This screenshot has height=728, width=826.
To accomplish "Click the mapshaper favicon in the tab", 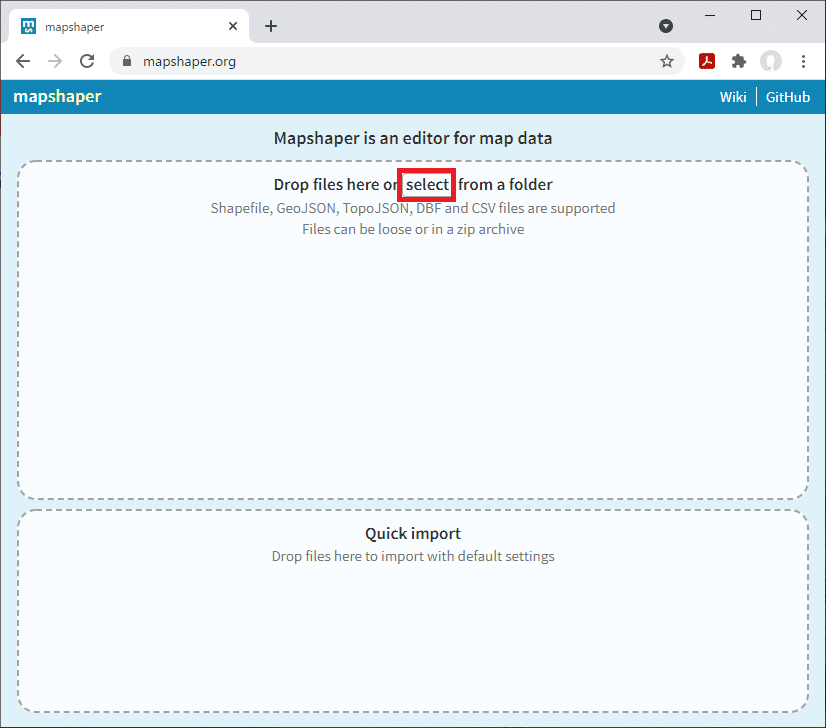I will (x=28, y=26).
